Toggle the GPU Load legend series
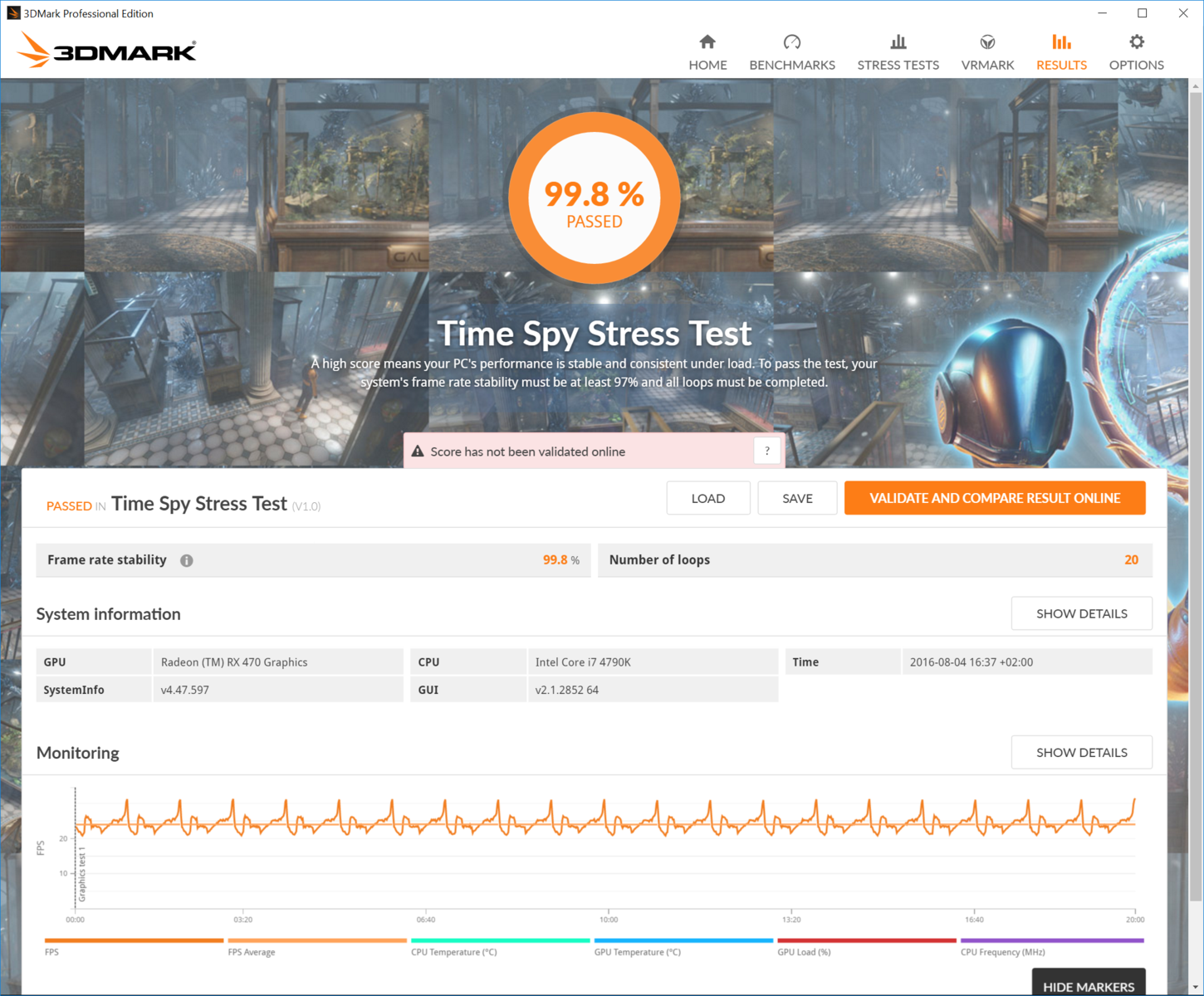This screenshot has height=996, width=1204. (867, 947)
